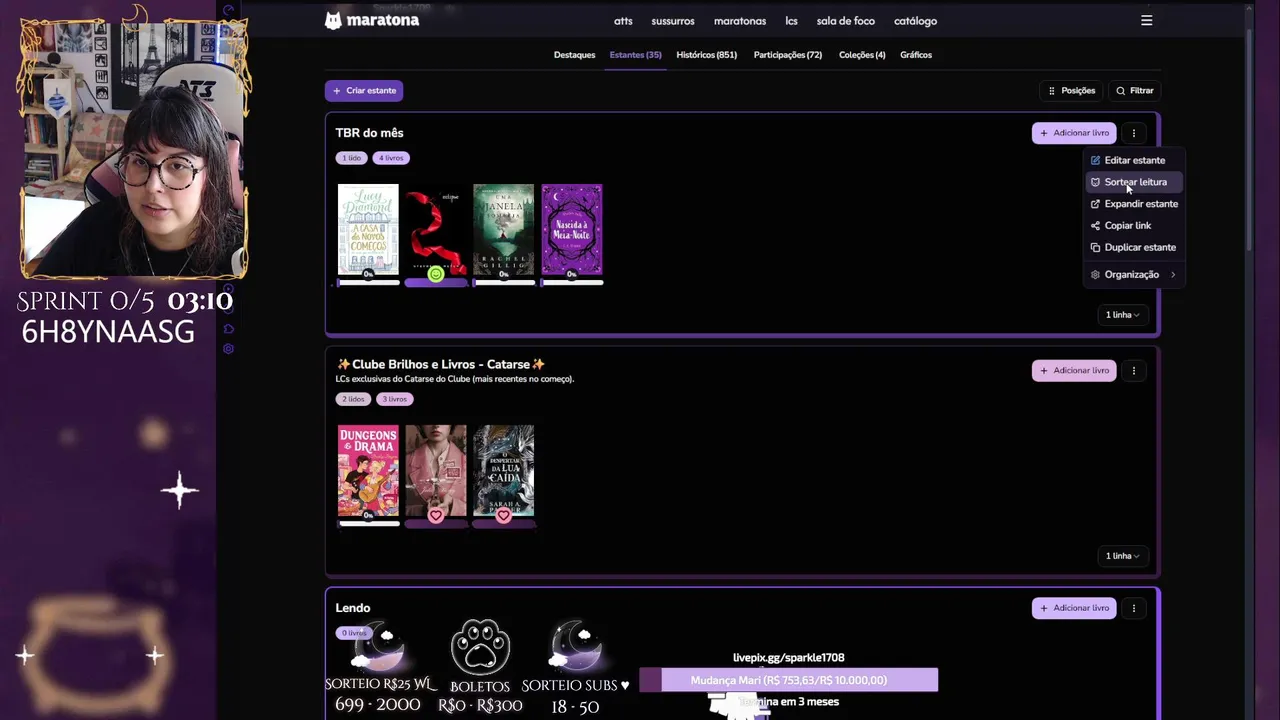Click heart badge on second Clube book
The height and width of the screenshot is (720, 1280).
click(x=436, y=515)
